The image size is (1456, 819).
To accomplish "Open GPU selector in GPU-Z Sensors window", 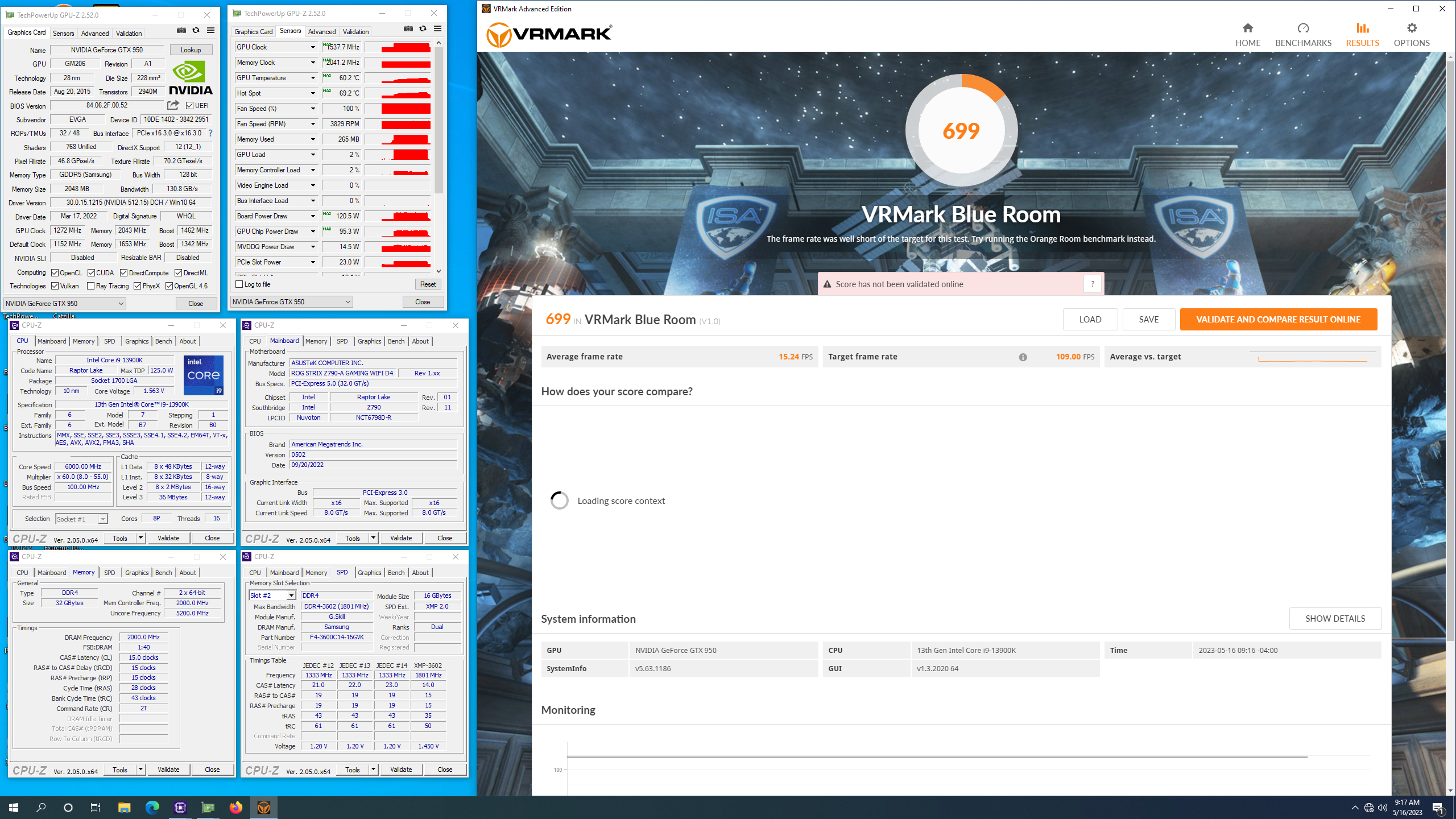I will 292,302.
